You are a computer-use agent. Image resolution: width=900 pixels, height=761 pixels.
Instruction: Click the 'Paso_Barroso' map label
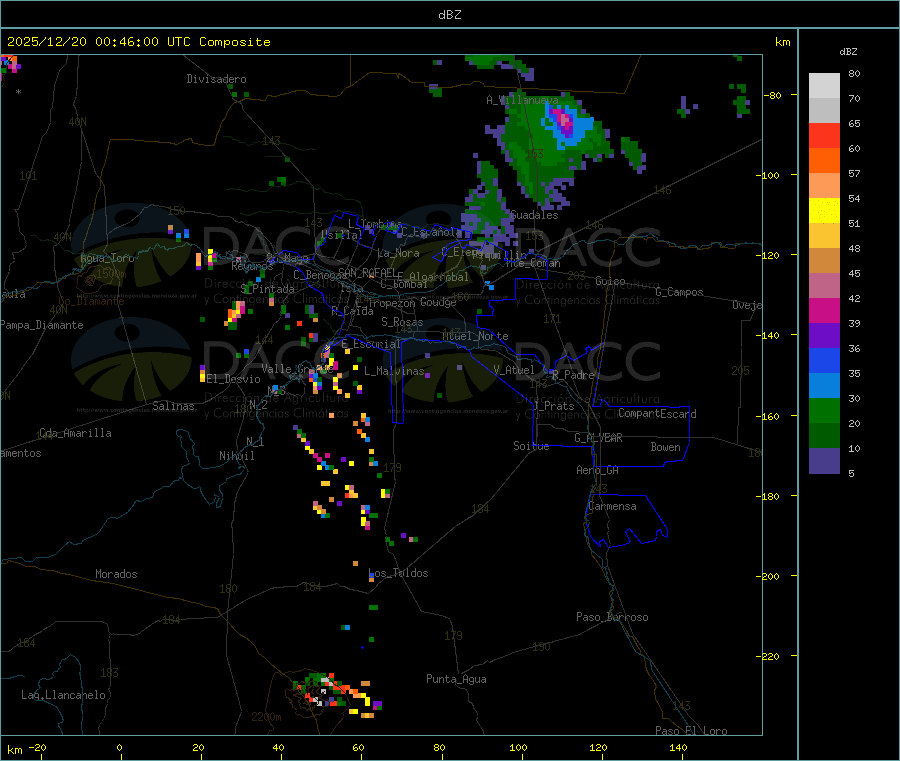[x=612, y=617]
